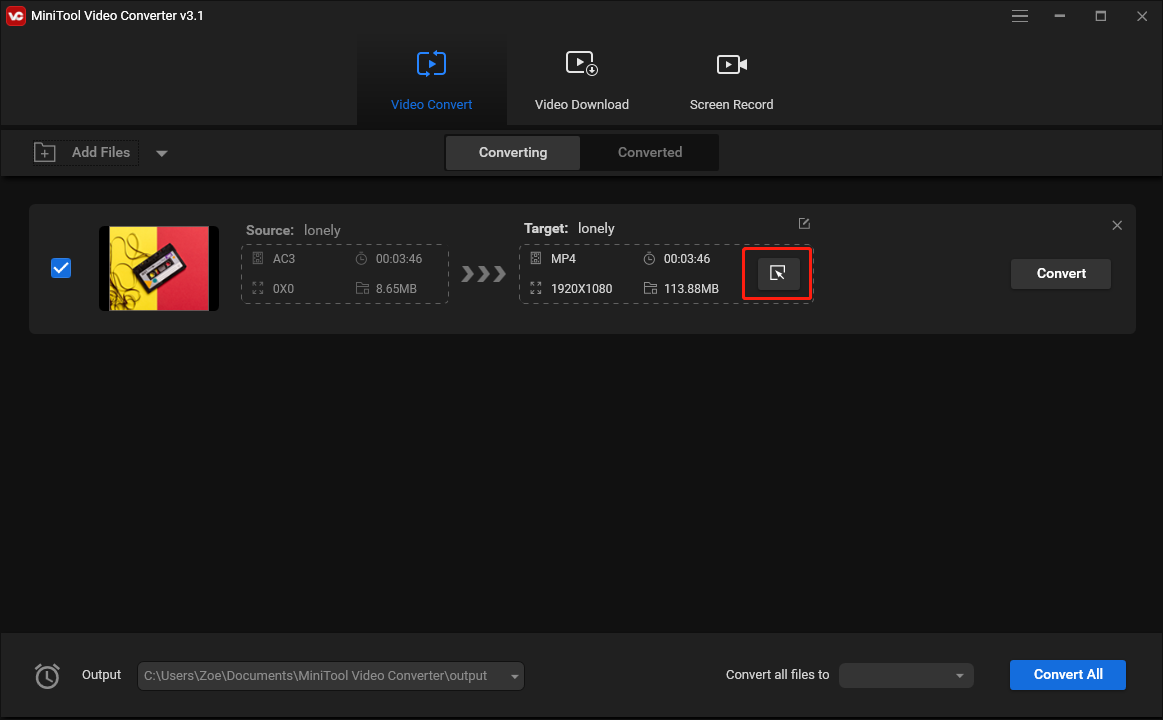Open target format settings icon

778,274
